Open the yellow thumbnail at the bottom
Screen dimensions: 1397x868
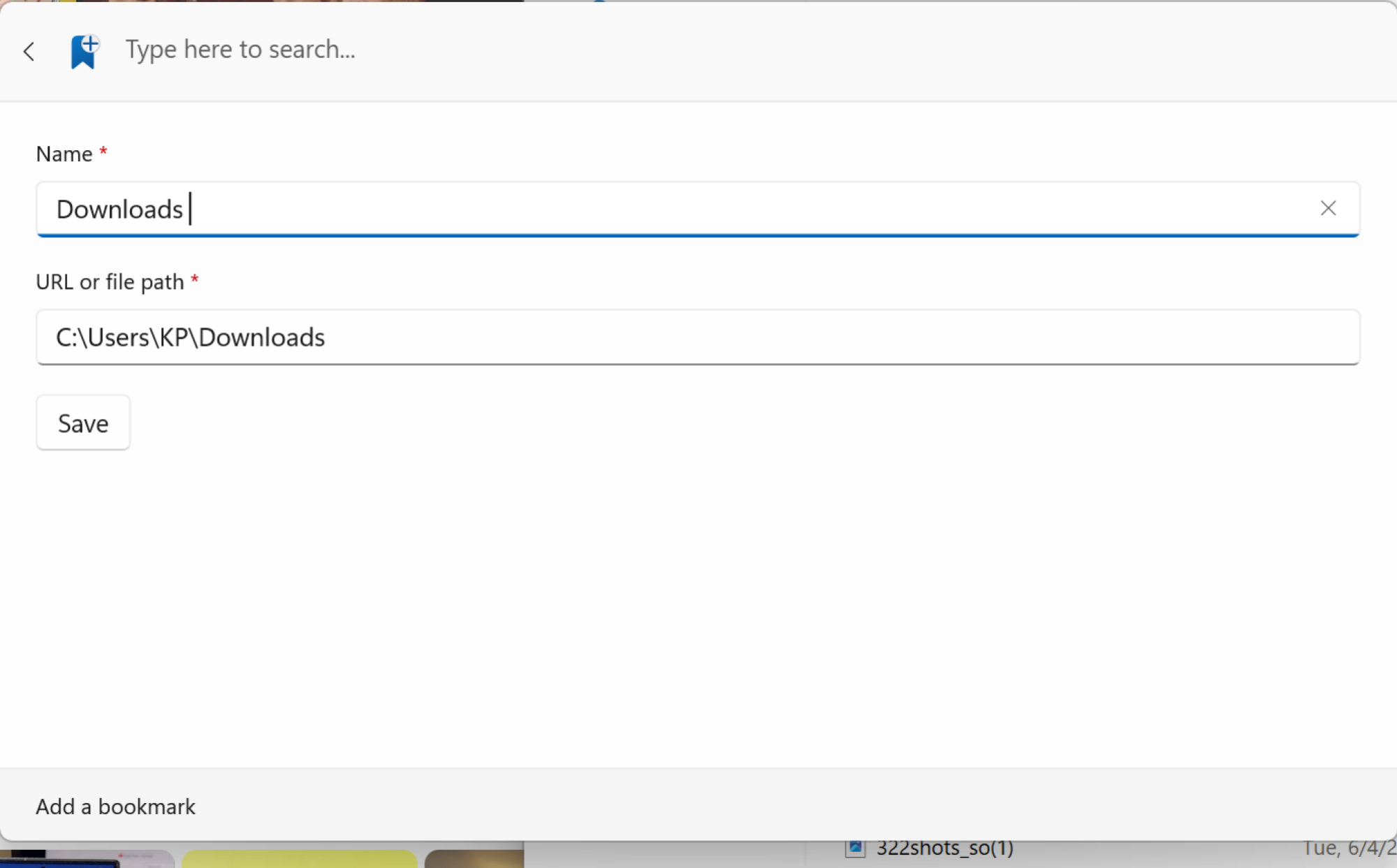pos(300,859)
